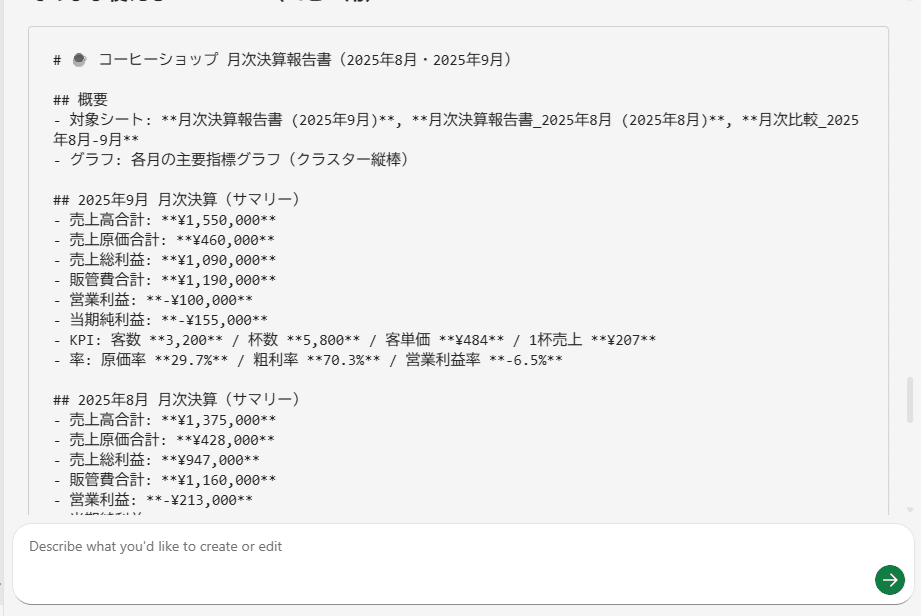Screen dimensions: 921x616
Task: Click the 販管費合計 ¥1,190,000 line
Action: click(x=165, y=280)
